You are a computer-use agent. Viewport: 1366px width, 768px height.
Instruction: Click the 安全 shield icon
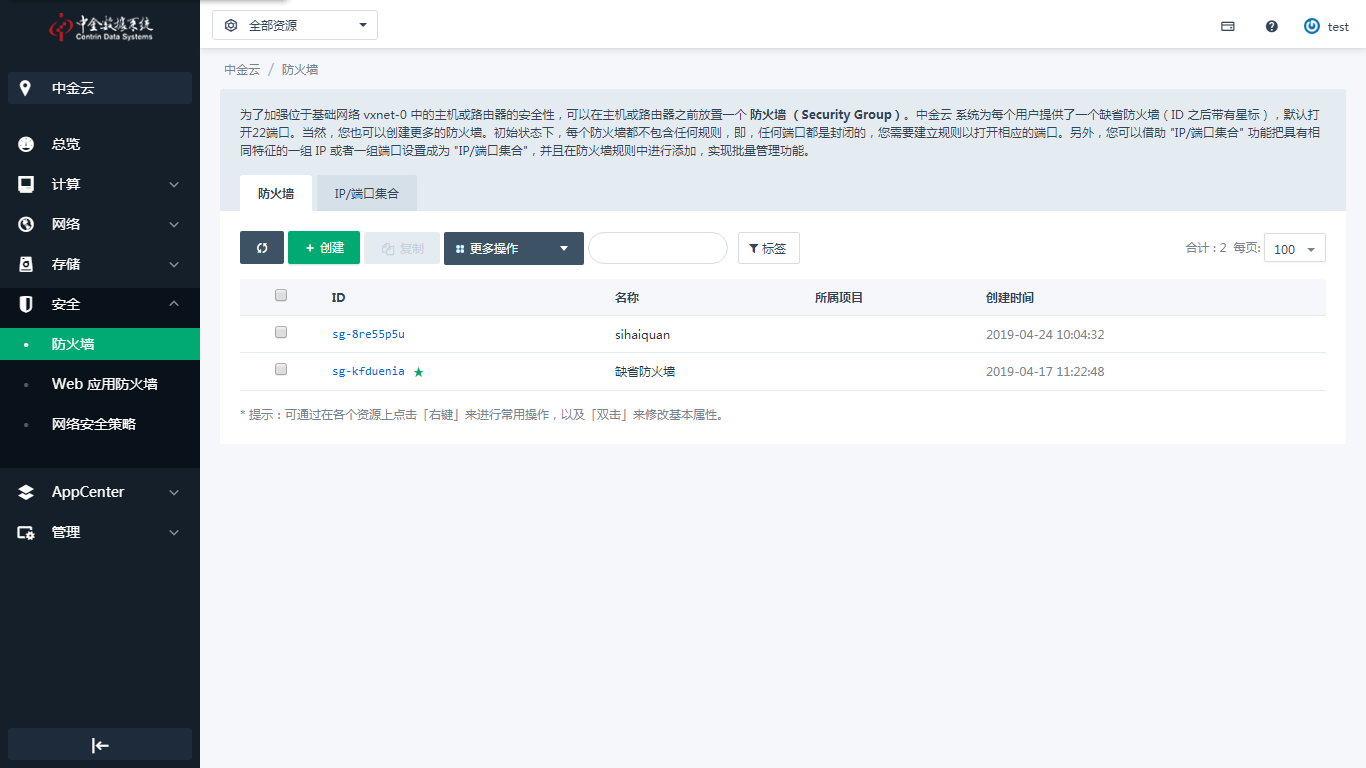(26, 304)
